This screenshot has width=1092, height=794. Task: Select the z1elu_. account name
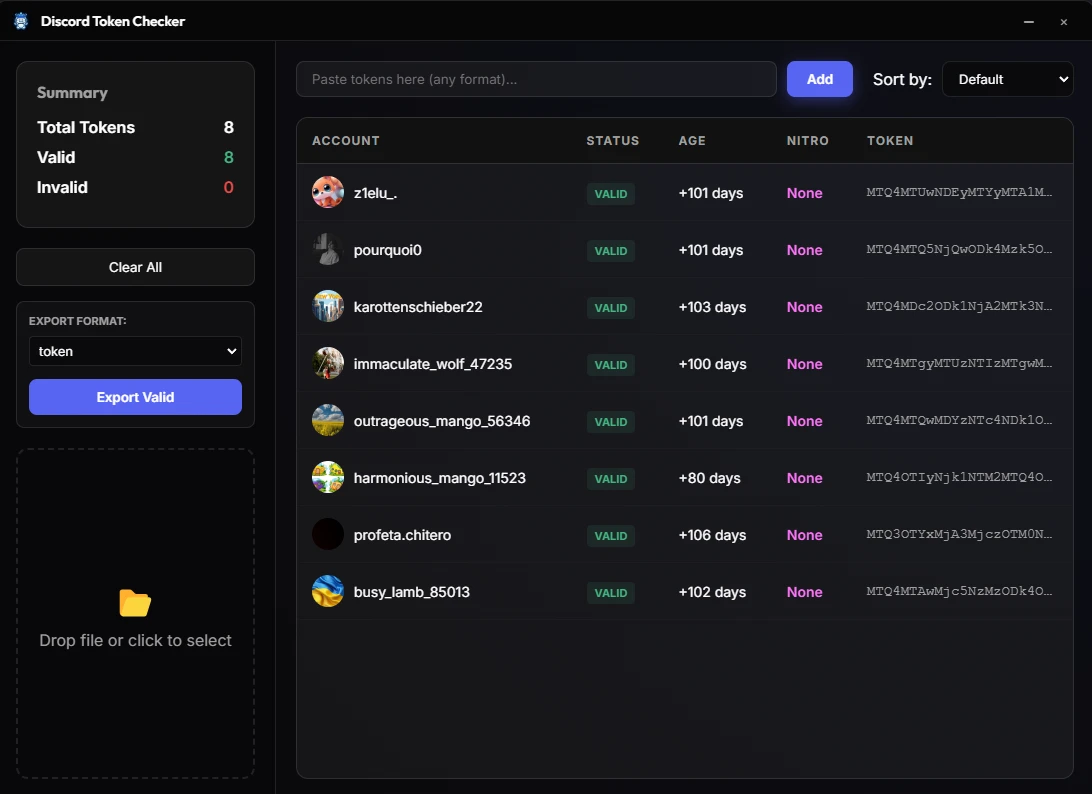375,193
